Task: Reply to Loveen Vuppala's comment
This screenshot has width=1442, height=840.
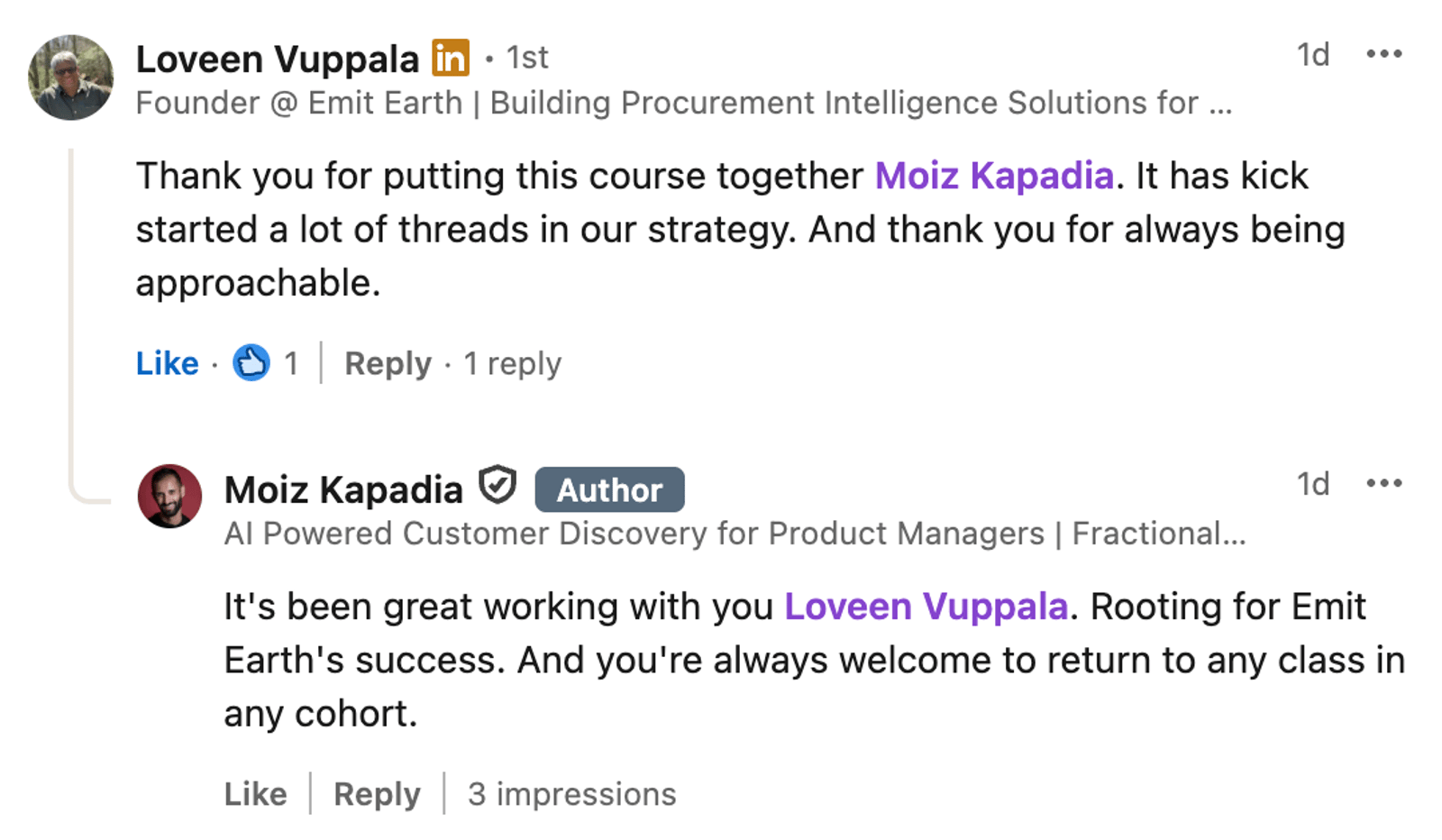Action: click(388, 363)
